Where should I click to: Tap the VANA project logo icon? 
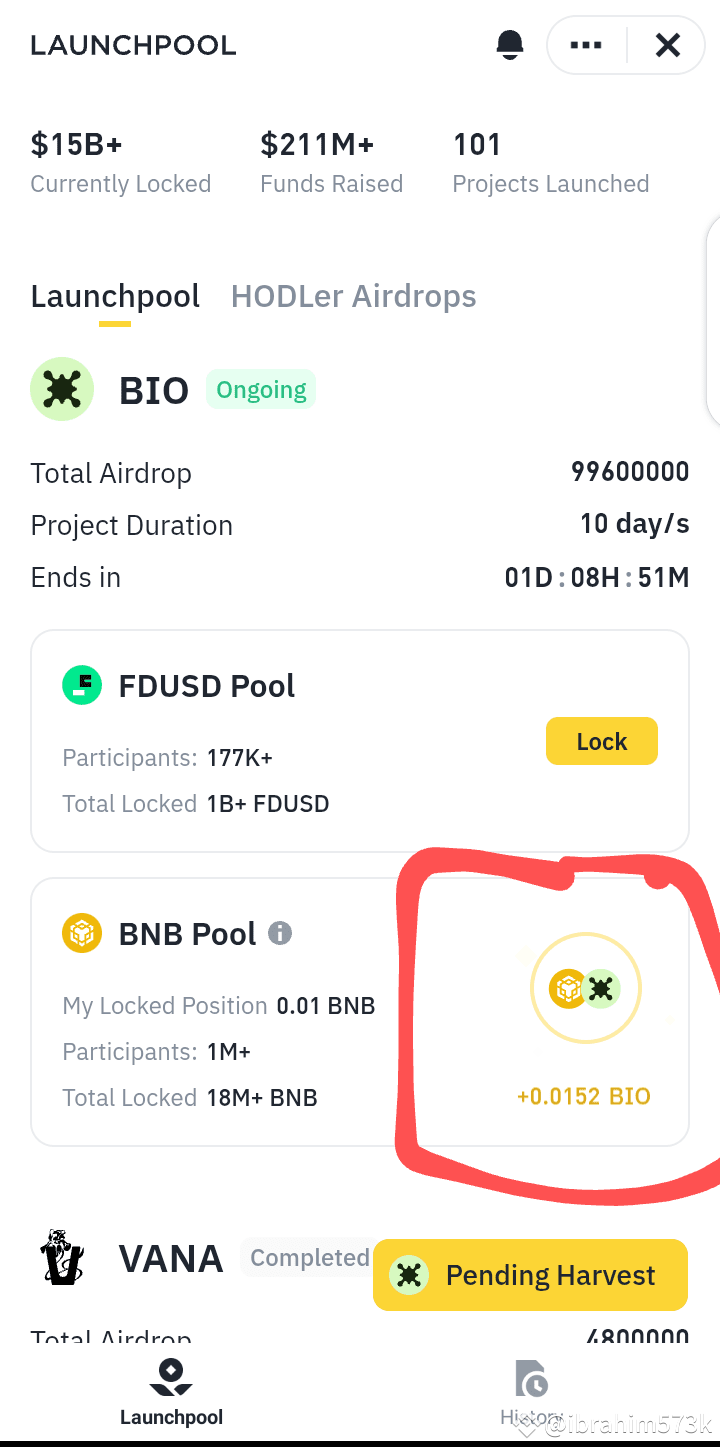pyautogui.click(x=62, y=1258)
